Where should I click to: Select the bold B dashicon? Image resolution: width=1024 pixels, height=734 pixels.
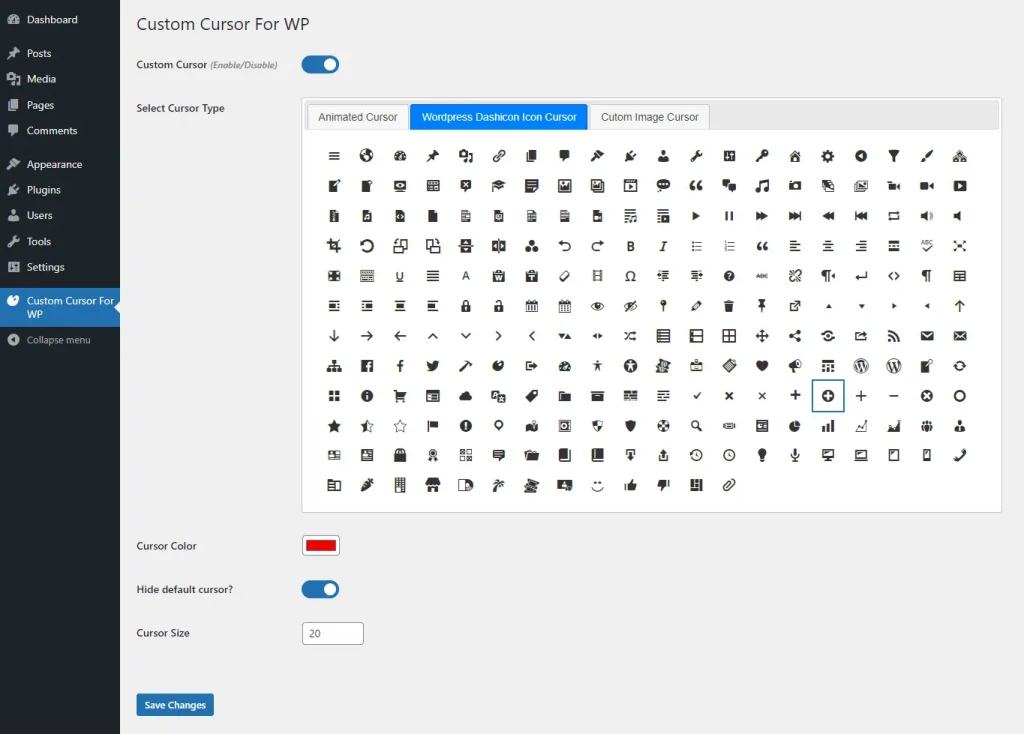coord(630,246)
